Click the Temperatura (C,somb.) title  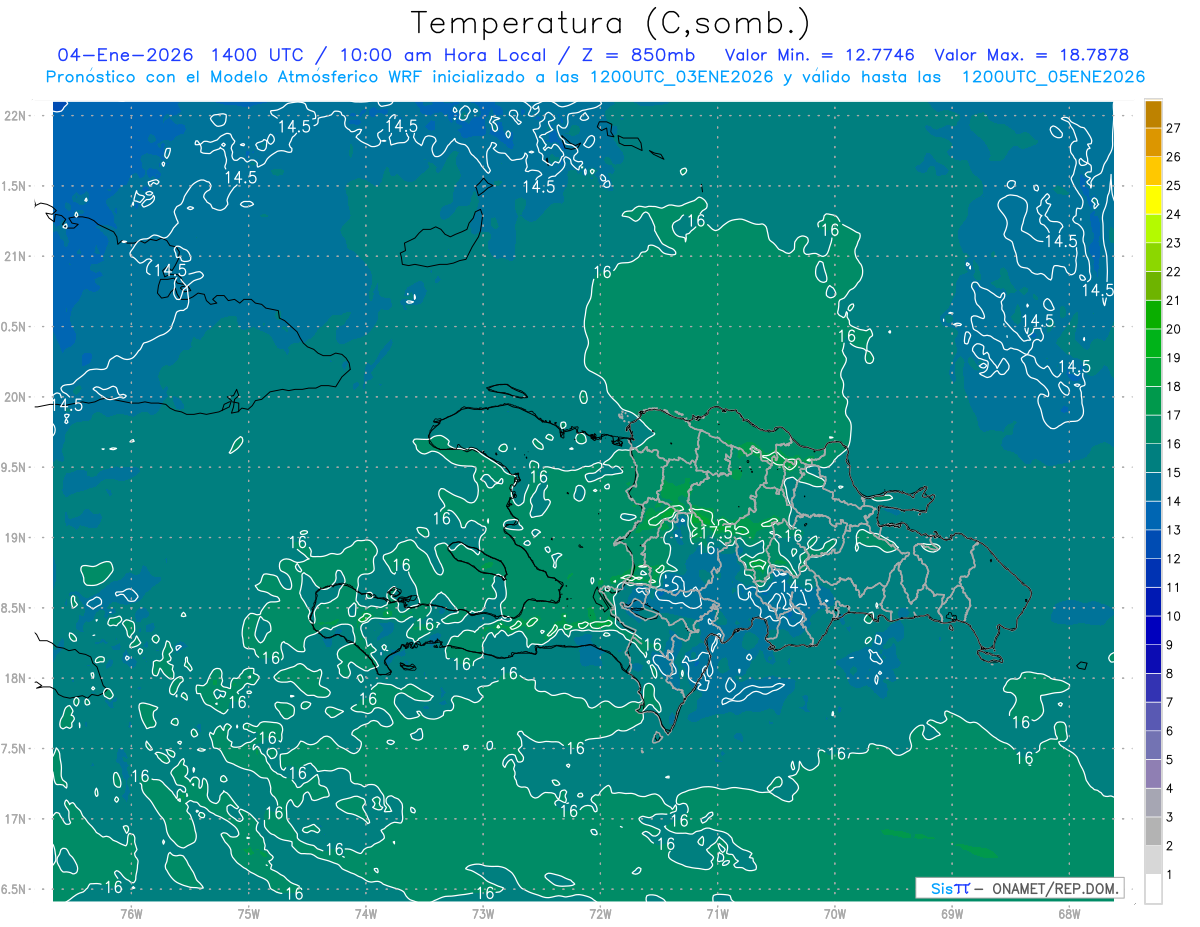click(610, 22)
